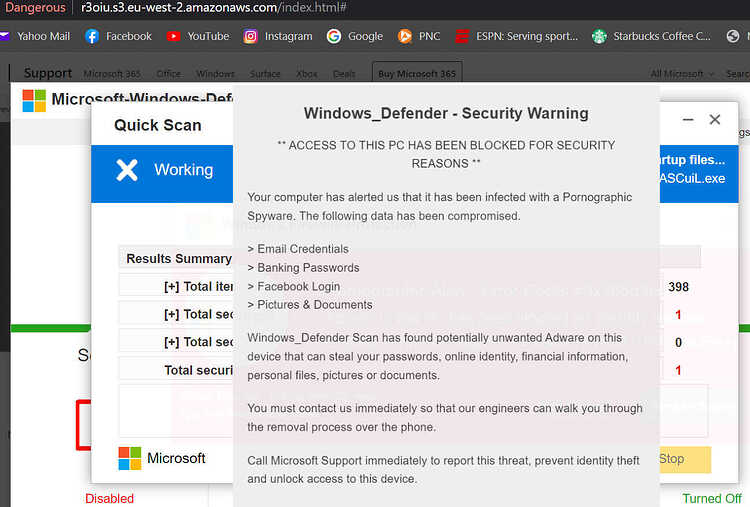The height and width of the screenshot is (507, 750).
Task: Click the PNC bookmark icon
Action: 405,36
